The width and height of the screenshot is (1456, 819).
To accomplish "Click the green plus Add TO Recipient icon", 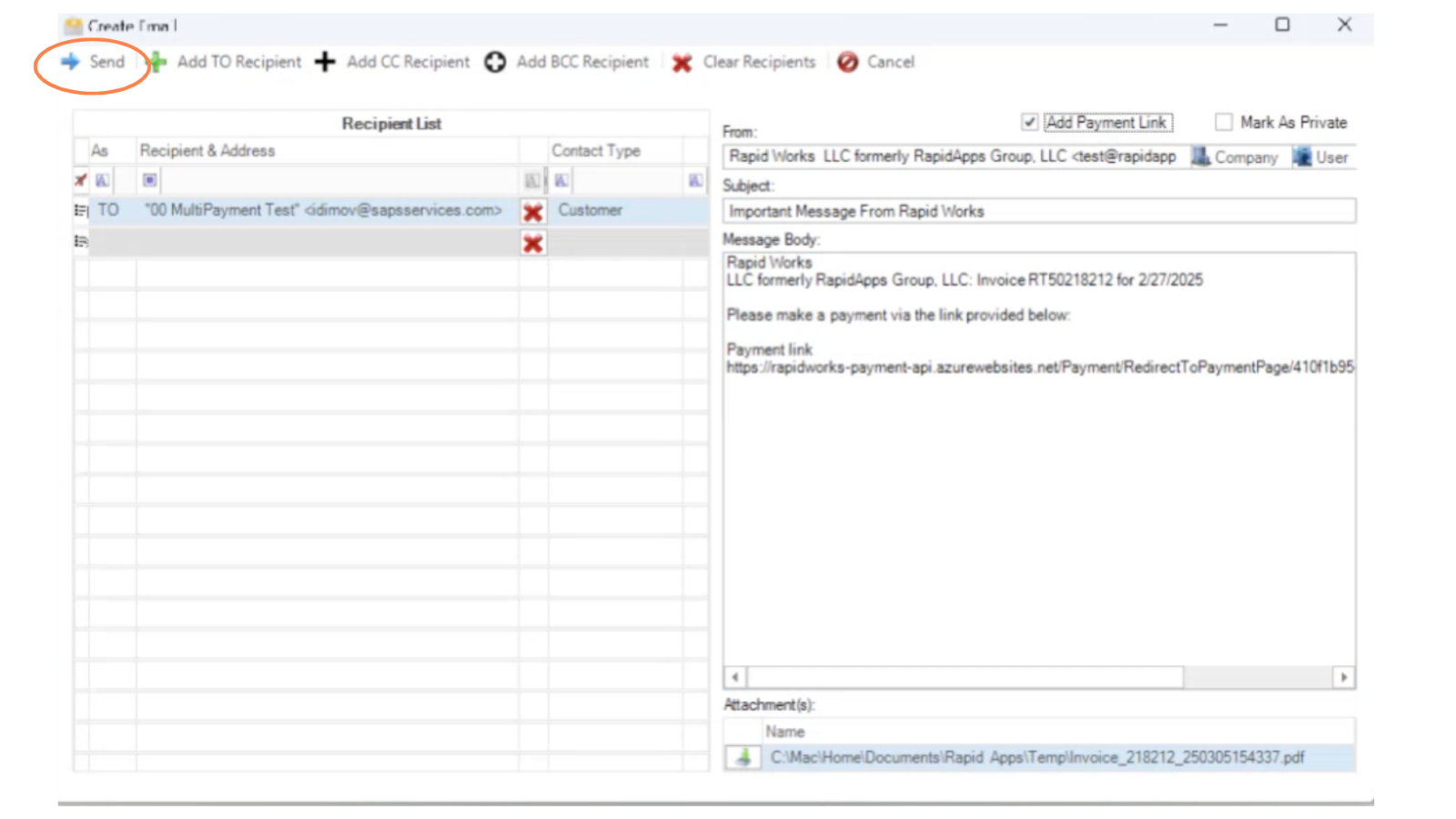I will 157,62.
